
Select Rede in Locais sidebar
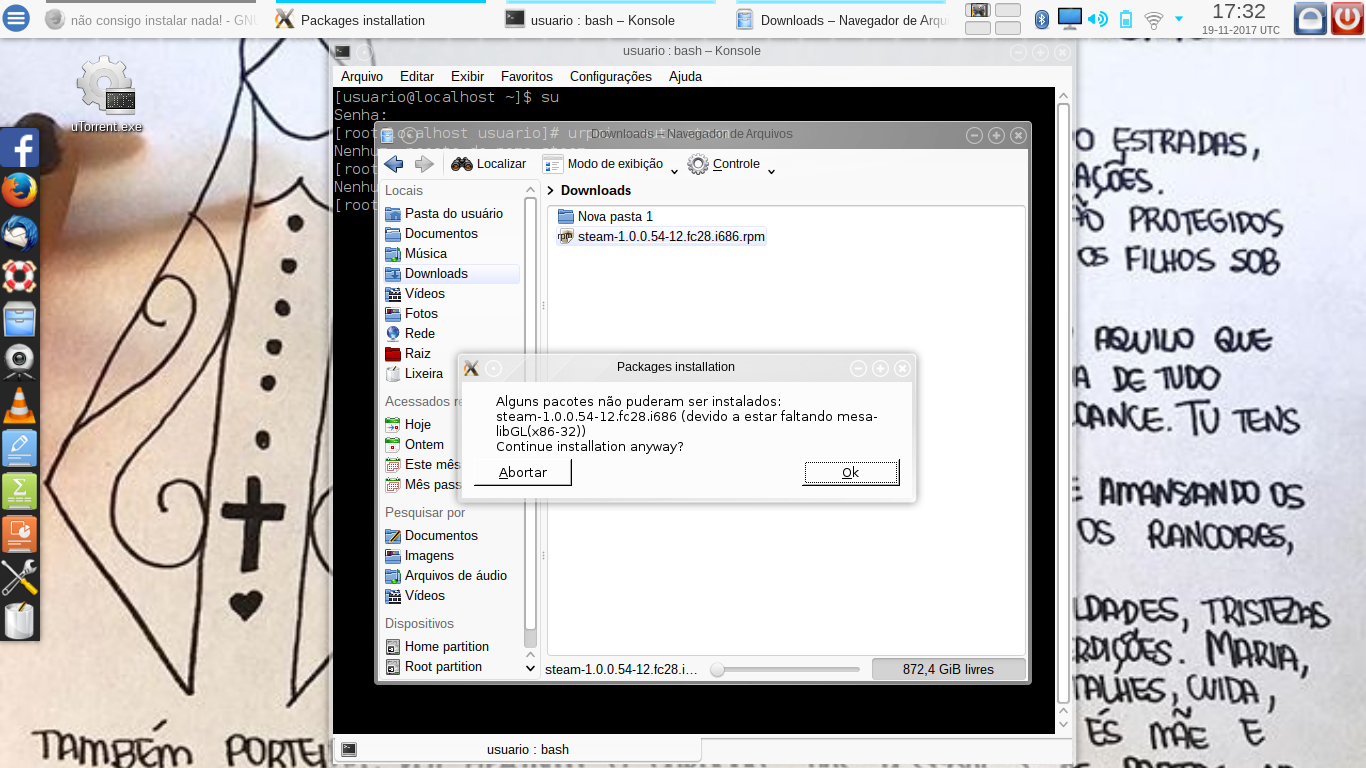click(x=452, y=333)
